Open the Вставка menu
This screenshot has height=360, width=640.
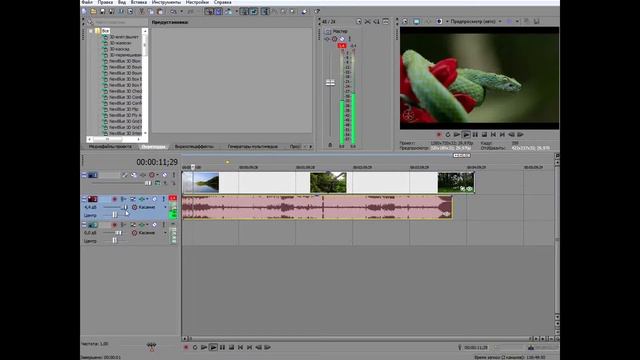point(139,2)
